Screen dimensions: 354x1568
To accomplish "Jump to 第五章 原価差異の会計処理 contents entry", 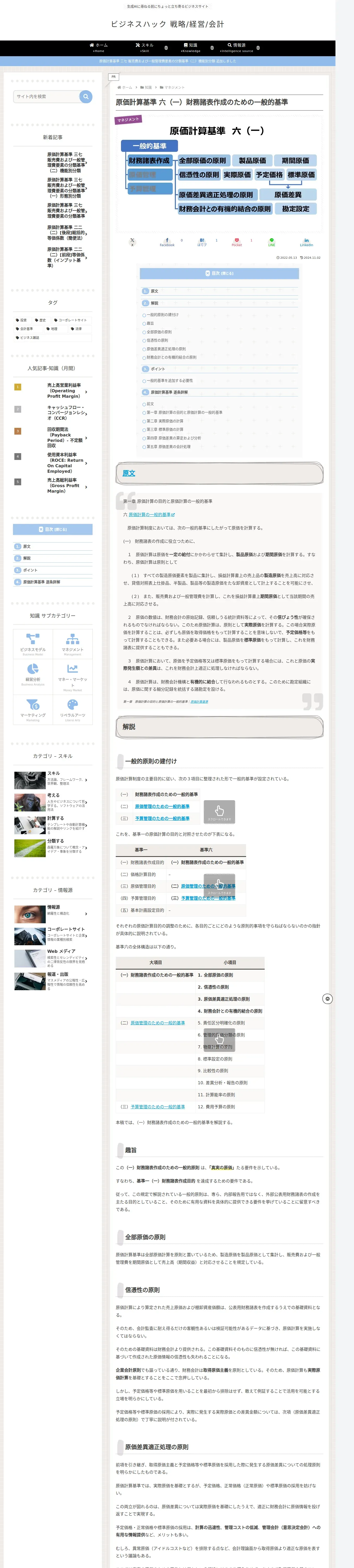I will 168,447.
